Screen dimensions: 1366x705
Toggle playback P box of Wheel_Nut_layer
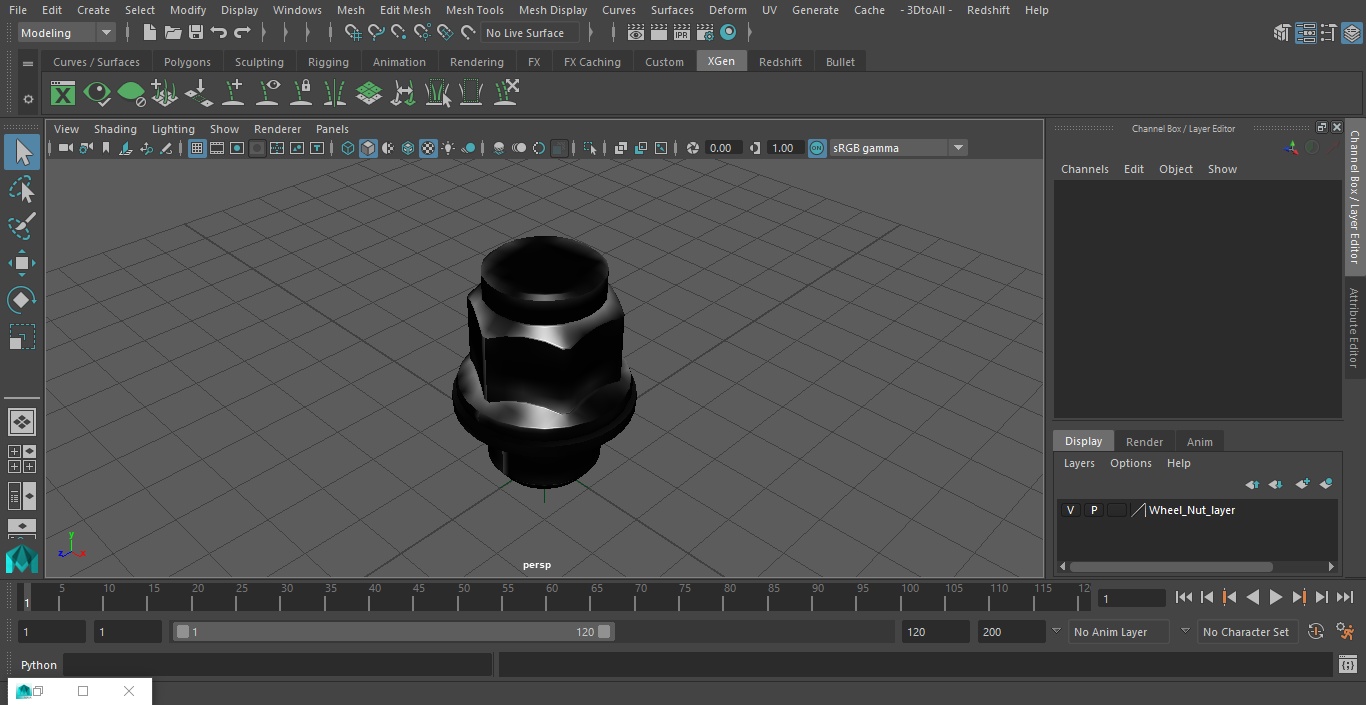(x=1093, y=510)
